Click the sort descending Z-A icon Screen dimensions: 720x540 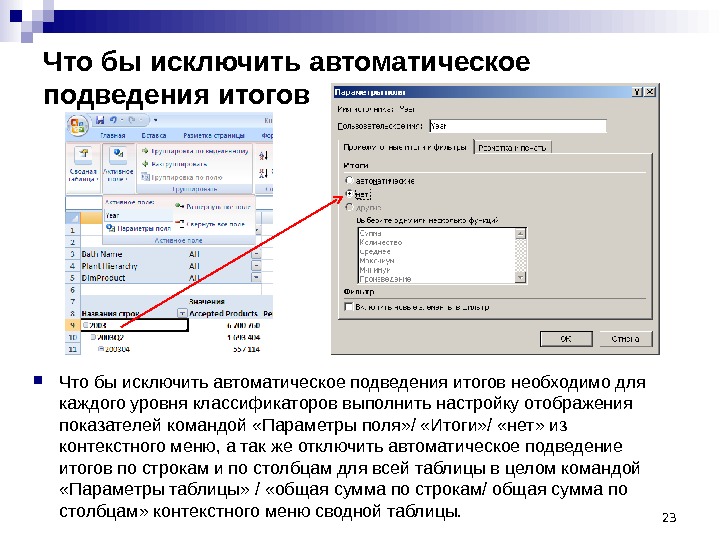263,174
